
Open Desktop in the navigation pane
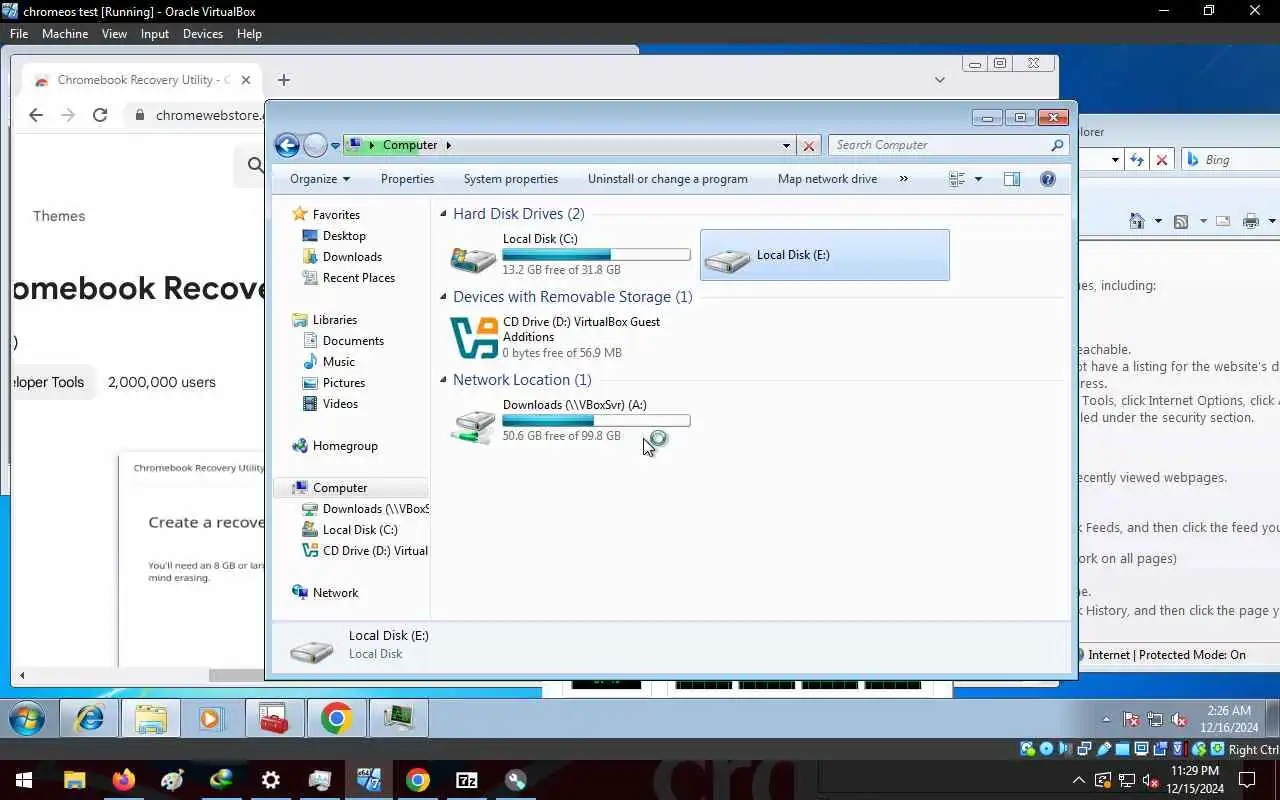click(x=344, y=236)
